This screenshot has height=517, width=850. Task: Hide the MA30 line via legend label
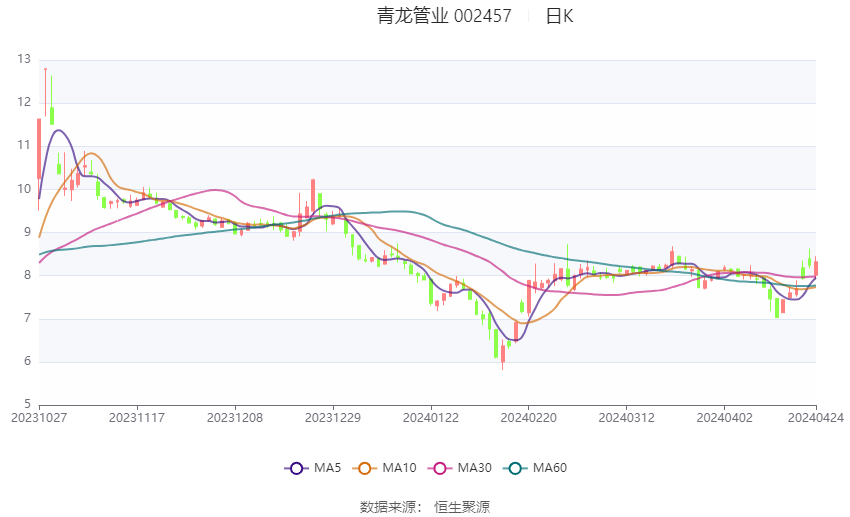pos(474,468)
